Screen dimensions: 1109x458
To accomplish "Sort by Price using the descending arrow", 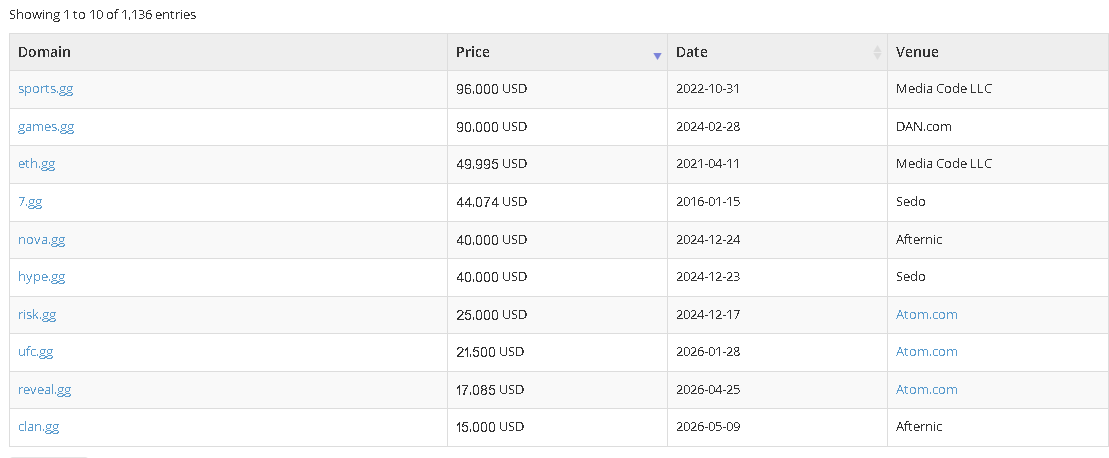I will tap(657, 56).
